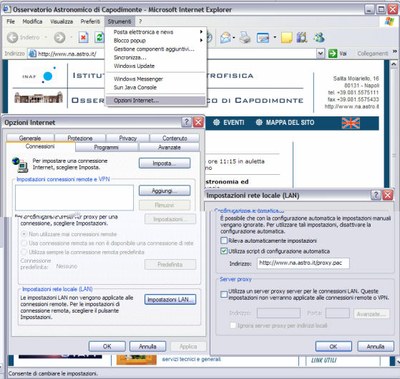The height and width of the screenshot is (379, 400).
Task: Open the Modifica menu
Action: pyautogui.click(x=32, y=21)
